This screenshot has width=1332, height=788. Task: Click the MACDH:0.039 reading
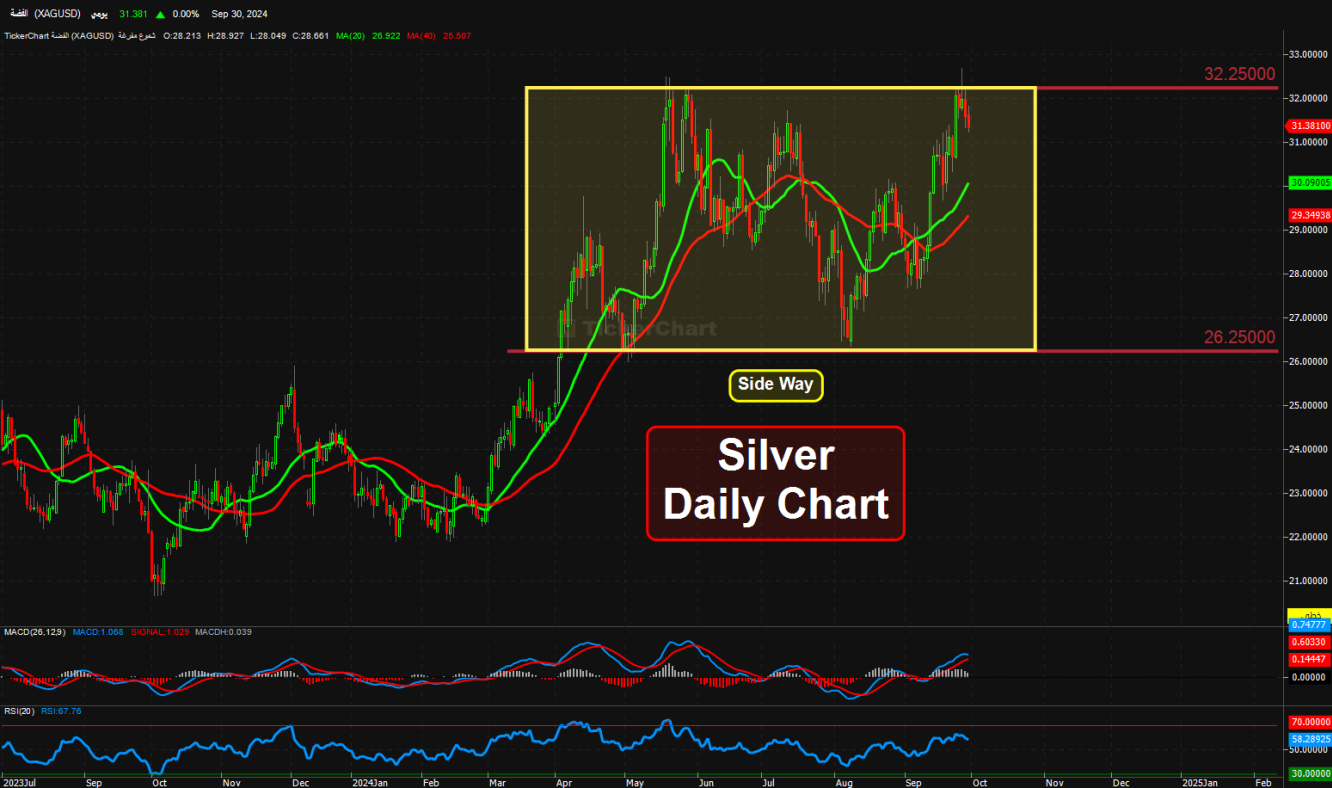(223, 632)
